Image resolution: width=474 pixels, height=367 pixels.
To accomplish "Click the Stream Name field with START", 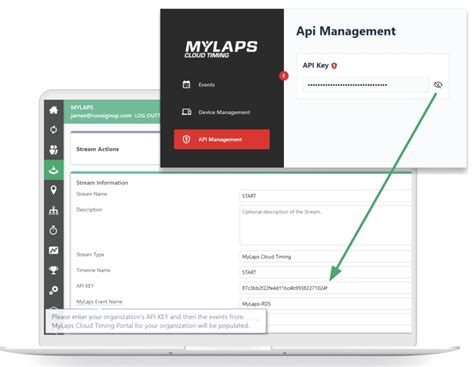I will pyautogui.click(x=326, y=196).
